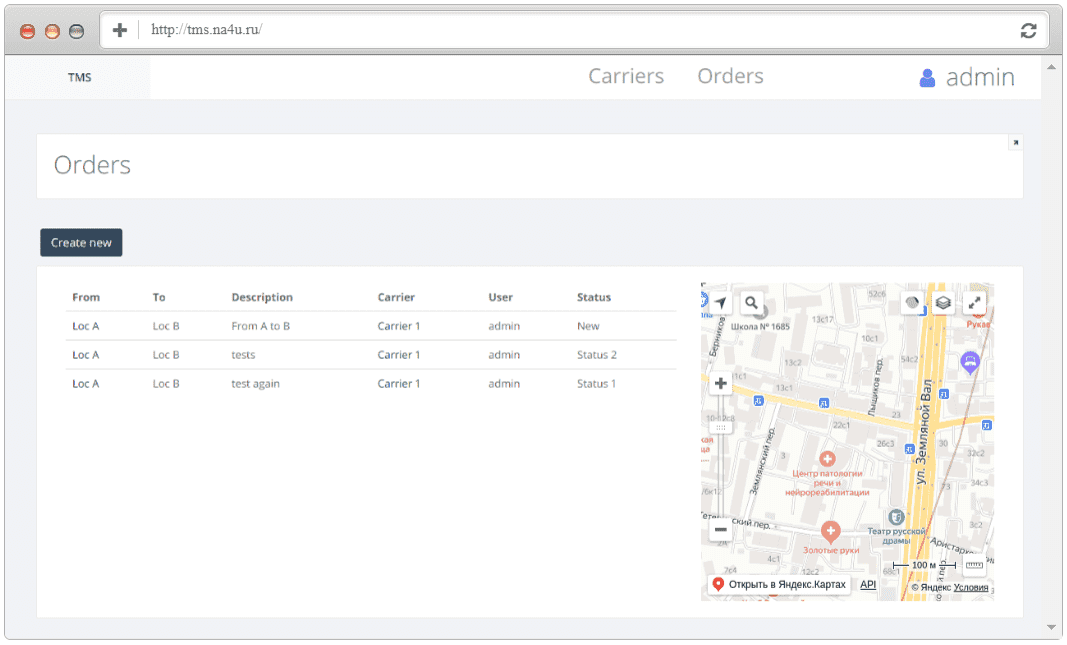
Task: Open the Условия terms link
Action: [x=970, y=588]
